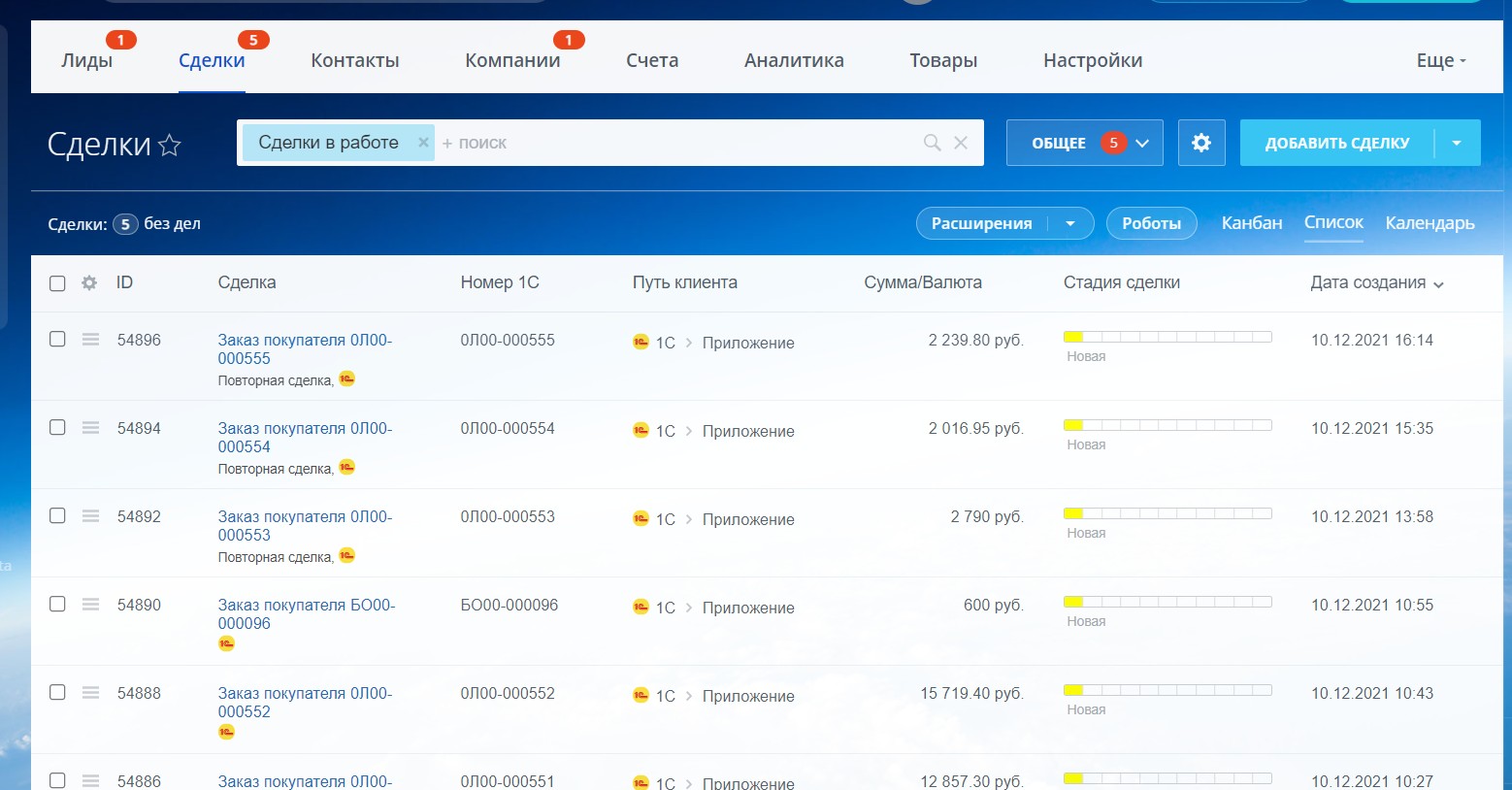Expand the Еще menu
This screenshot has height=790, width=1512.
point(1441,60)
